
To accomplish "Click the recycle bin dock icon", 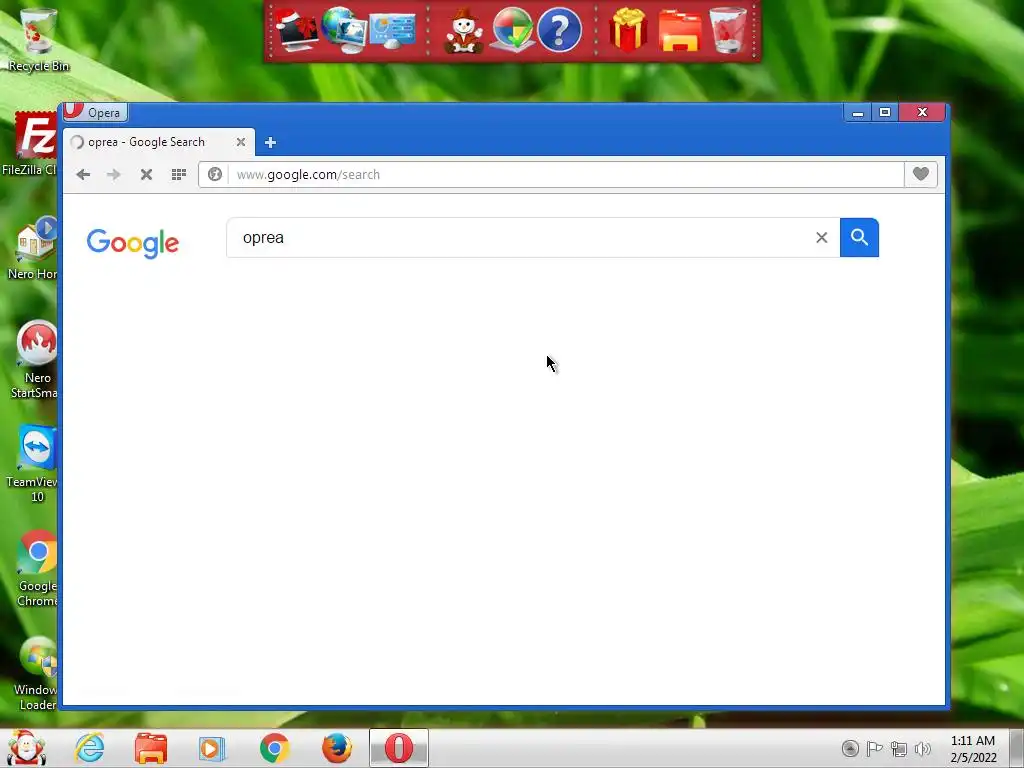I will 728,30.
